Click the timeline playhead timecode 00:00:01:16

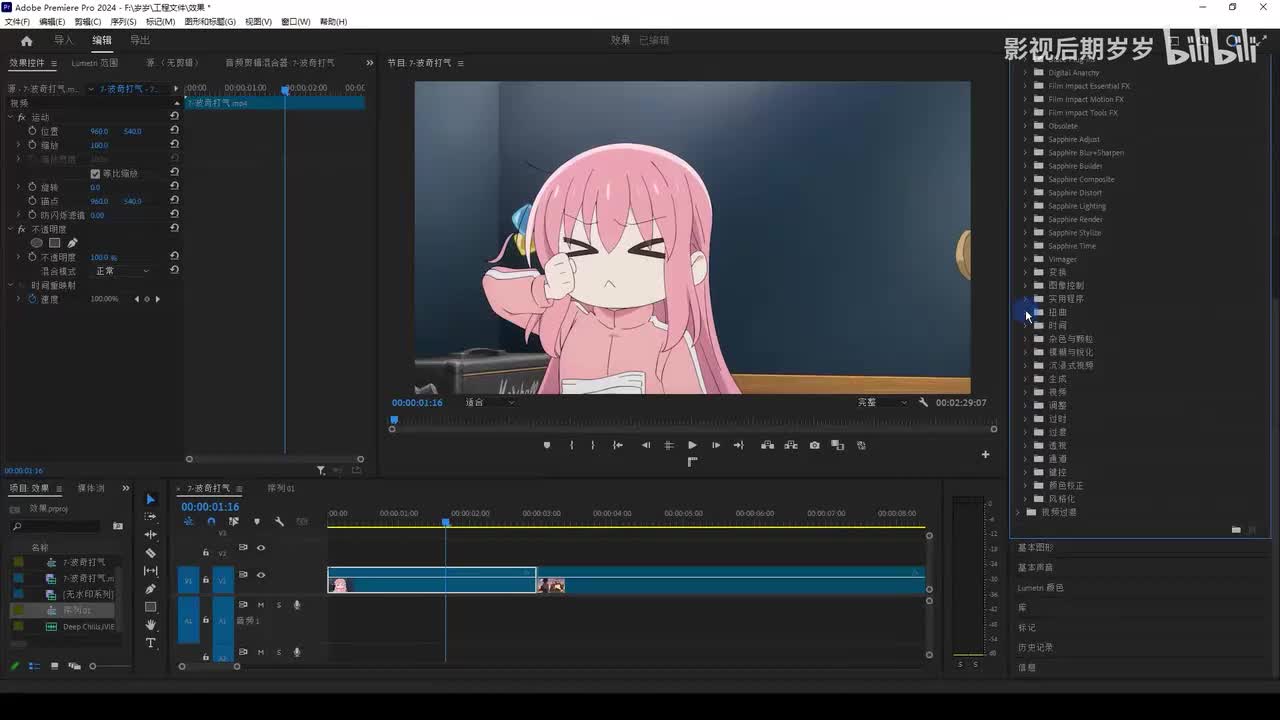210,507
